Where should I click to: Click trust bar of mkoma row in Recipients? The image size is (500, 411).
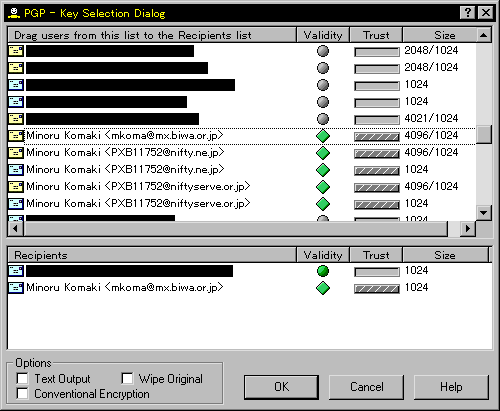[x=377, y=289]
